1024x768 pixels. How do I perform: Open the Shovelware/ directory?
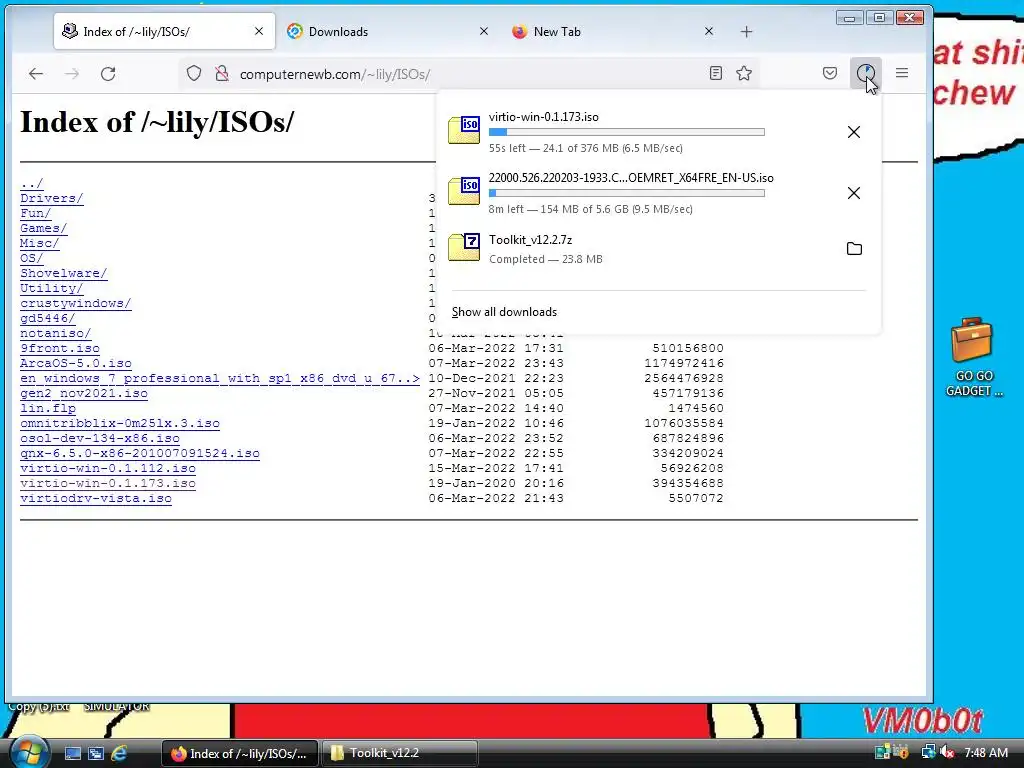coord(63,274)
